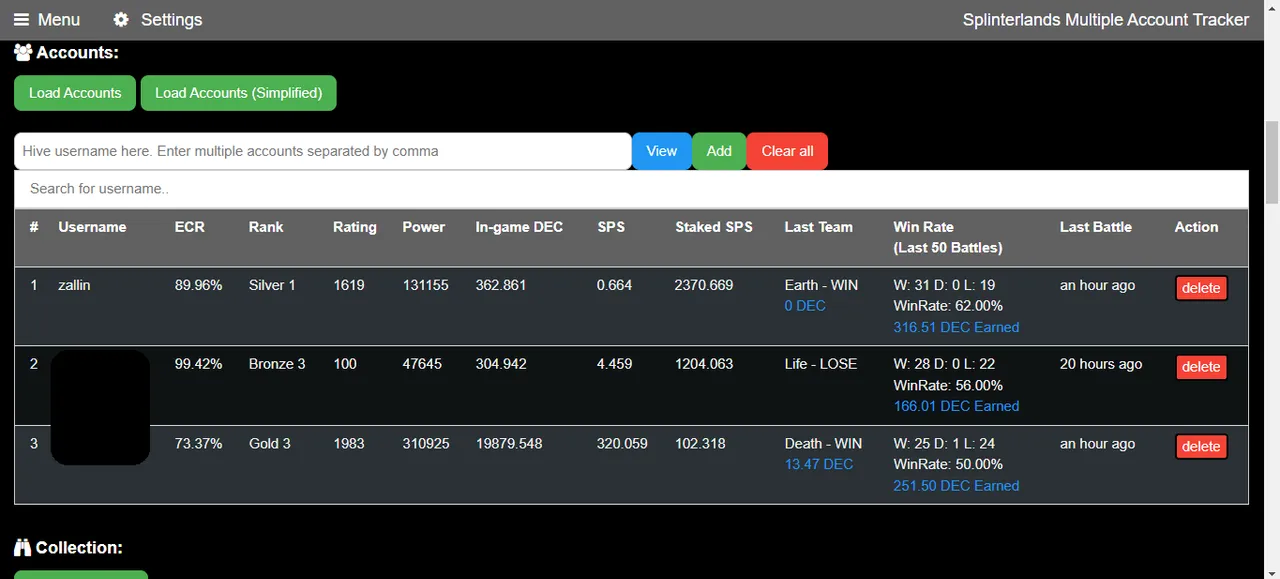1280x579 pixels.
Task: Click the green Add button
Action: click(x=719, y=151)
